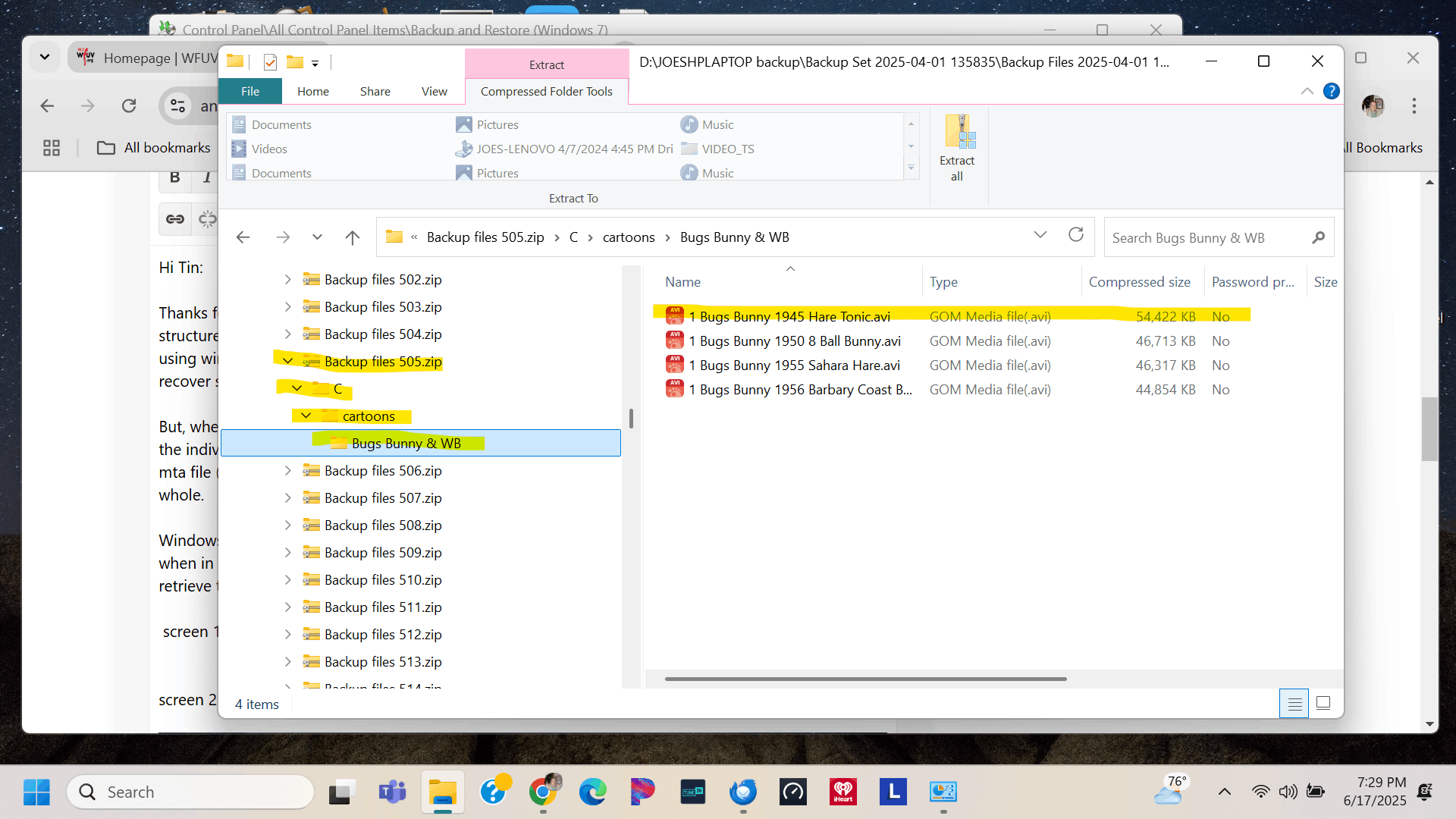The width and height of the screenshot is (1456, 819).
Task: Enable Details view in the status bar
Action: pos(1294,703)
